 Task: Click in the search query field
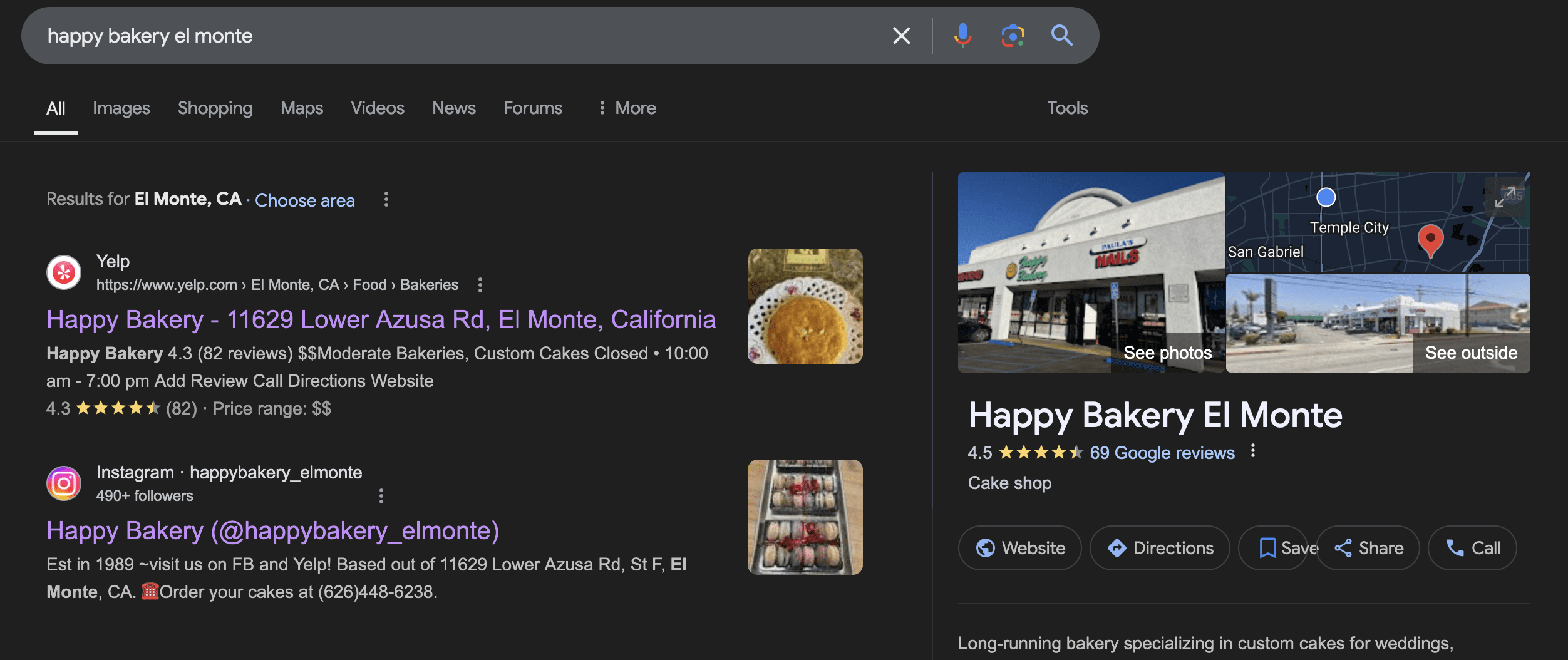point(438,36)
